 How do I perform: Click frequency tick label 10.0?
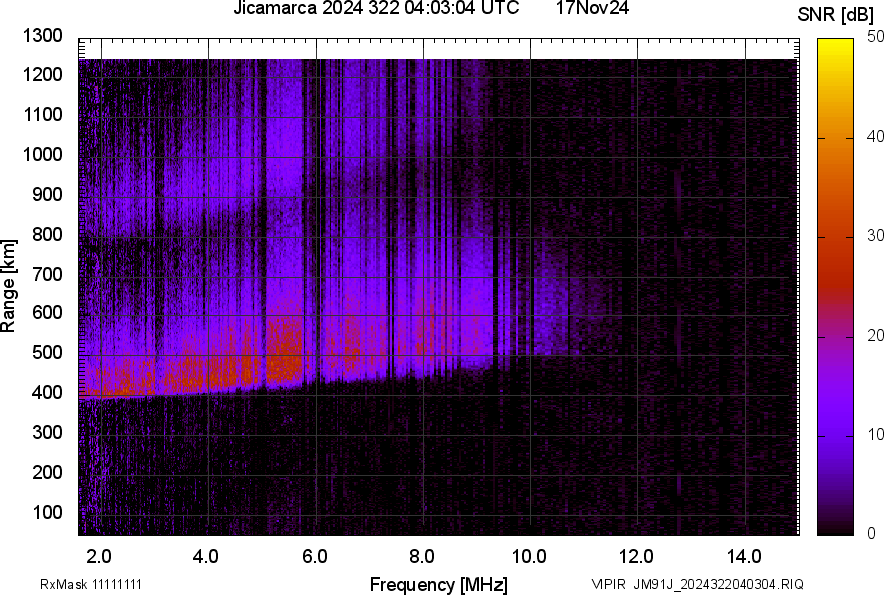(x=529, y=557)
